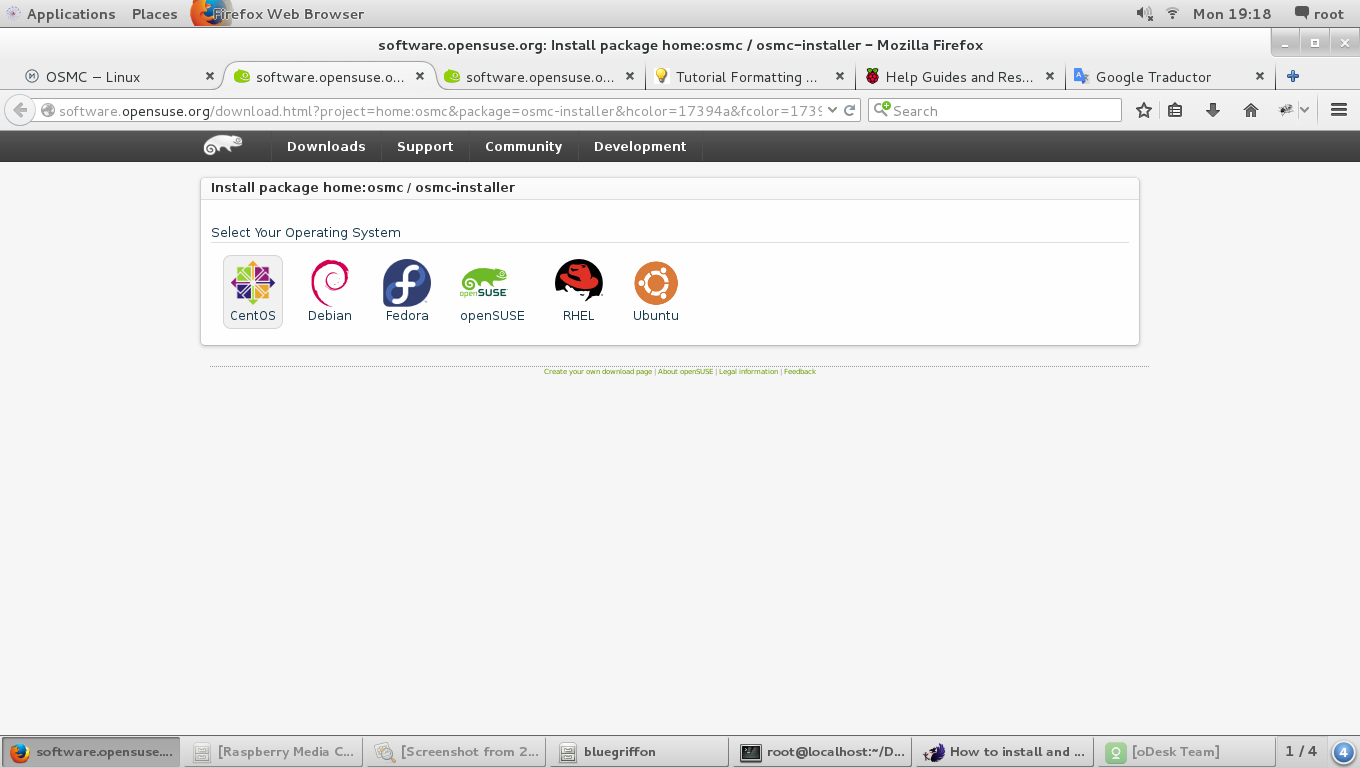The image size is (1360, 768).
Task: Open the root user menu
Action: (x=1319, y=14)
